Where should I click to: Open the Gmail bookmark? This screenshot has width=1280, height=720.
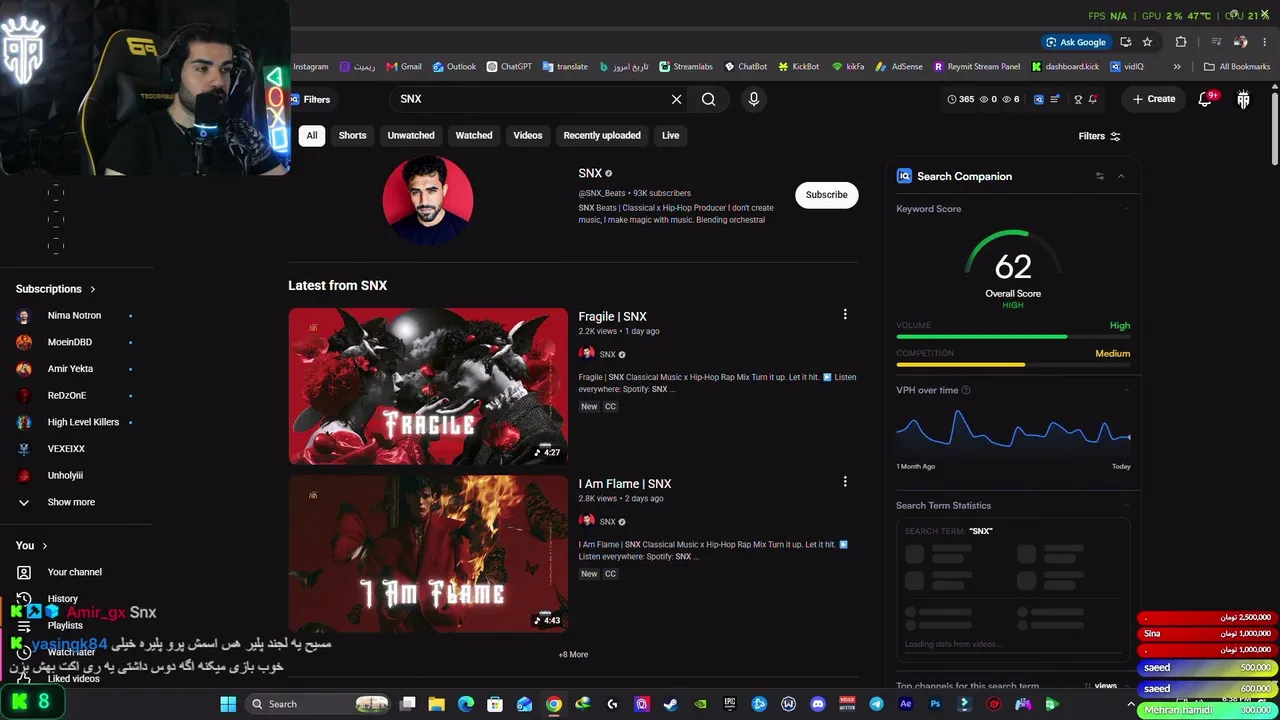(x=404, y=67)
